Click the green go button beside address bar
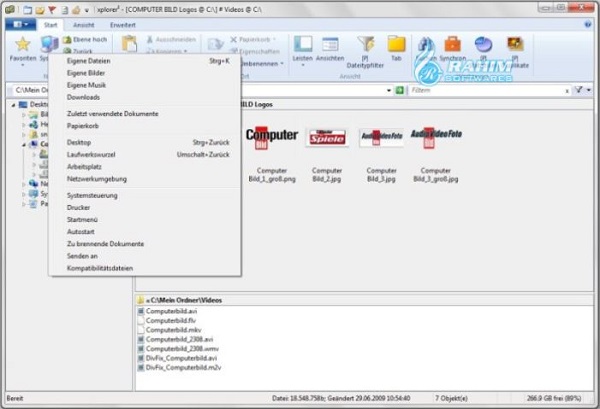Image resolution: width=600 pixels, height=409 pixels. point(399,90)
